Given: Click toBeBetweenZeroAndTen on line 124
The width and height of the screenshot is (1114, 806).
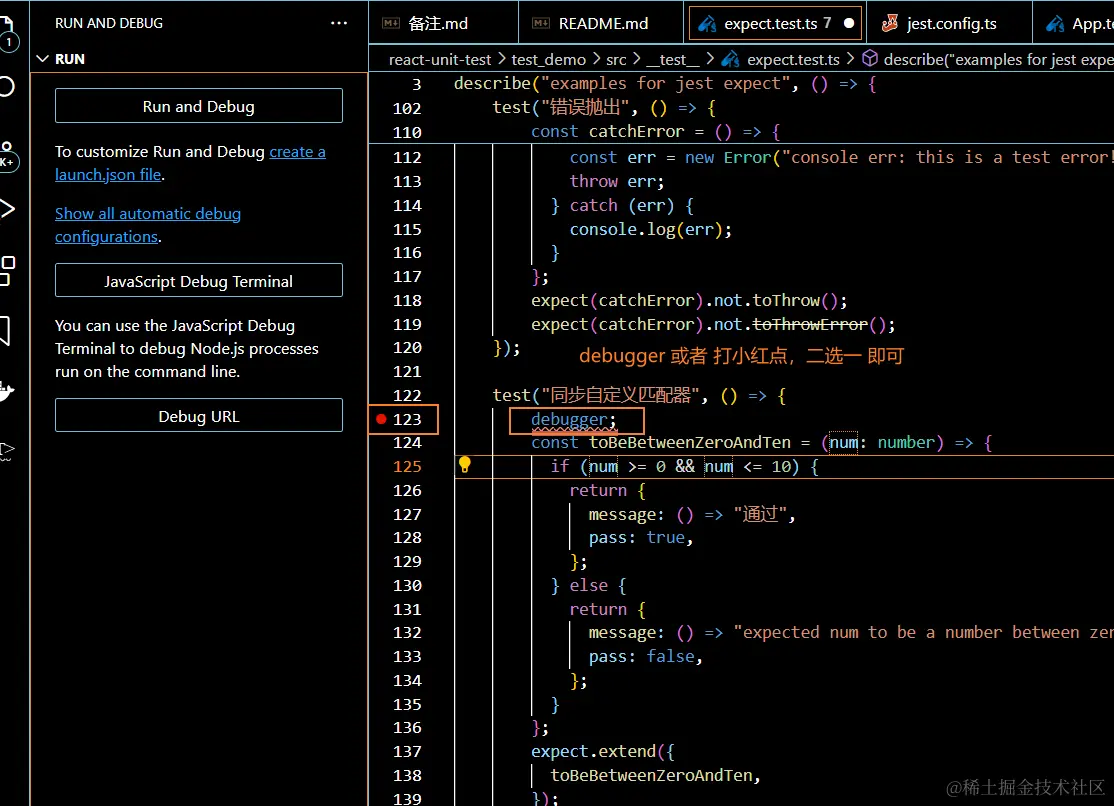Looking at the screenshot, I should (x=690, y=443).
